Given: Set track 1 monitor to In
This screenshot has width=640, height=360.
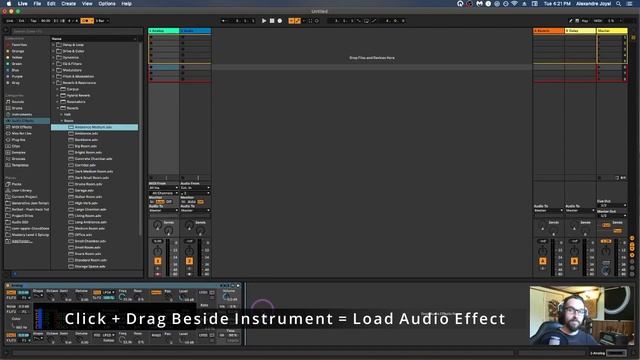Looking at the screenshot, I should point(152,202).
